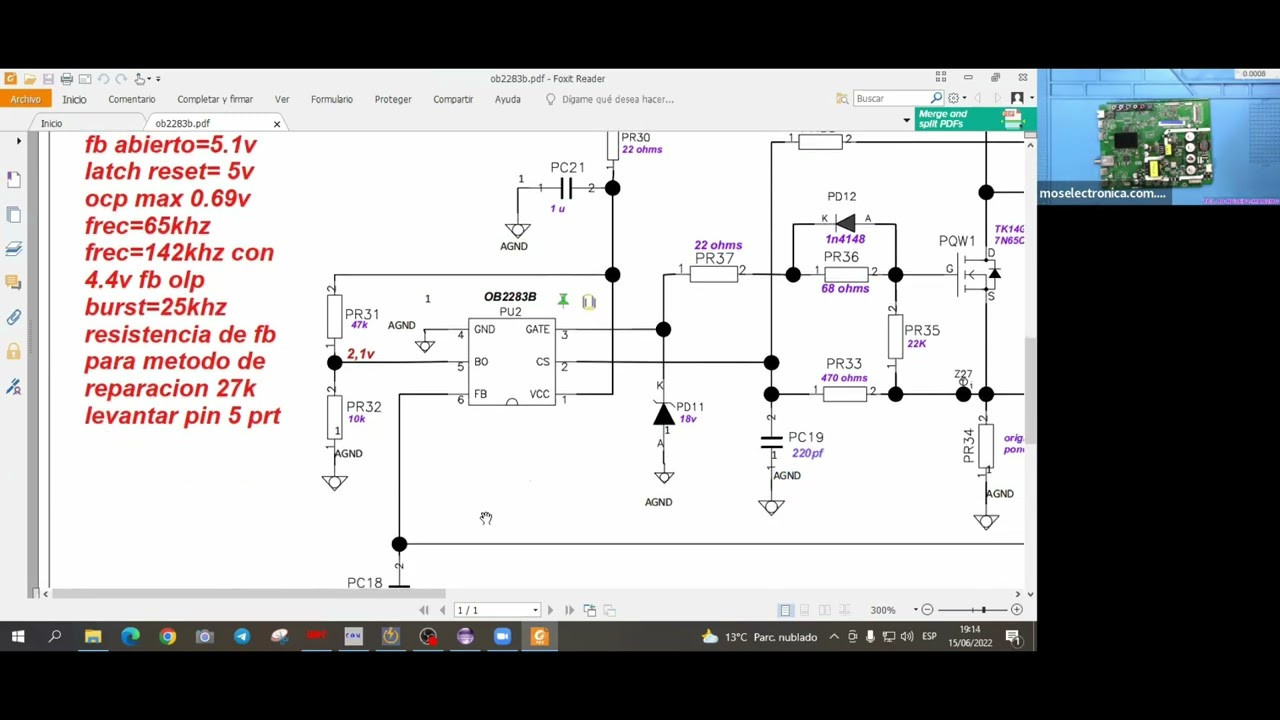
Task: Open the Proteger ribbon tab
Action: click(x=393, y=99)
